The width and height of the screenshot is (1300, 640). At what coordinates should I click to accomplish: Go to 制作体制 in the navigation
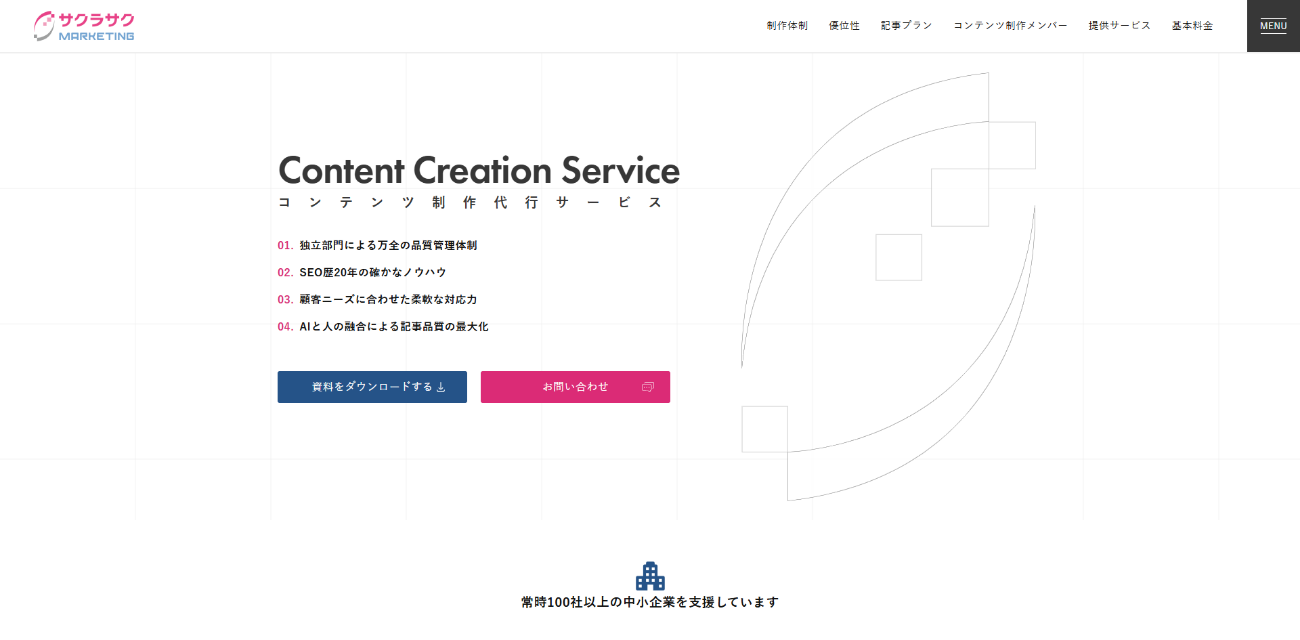787,26
